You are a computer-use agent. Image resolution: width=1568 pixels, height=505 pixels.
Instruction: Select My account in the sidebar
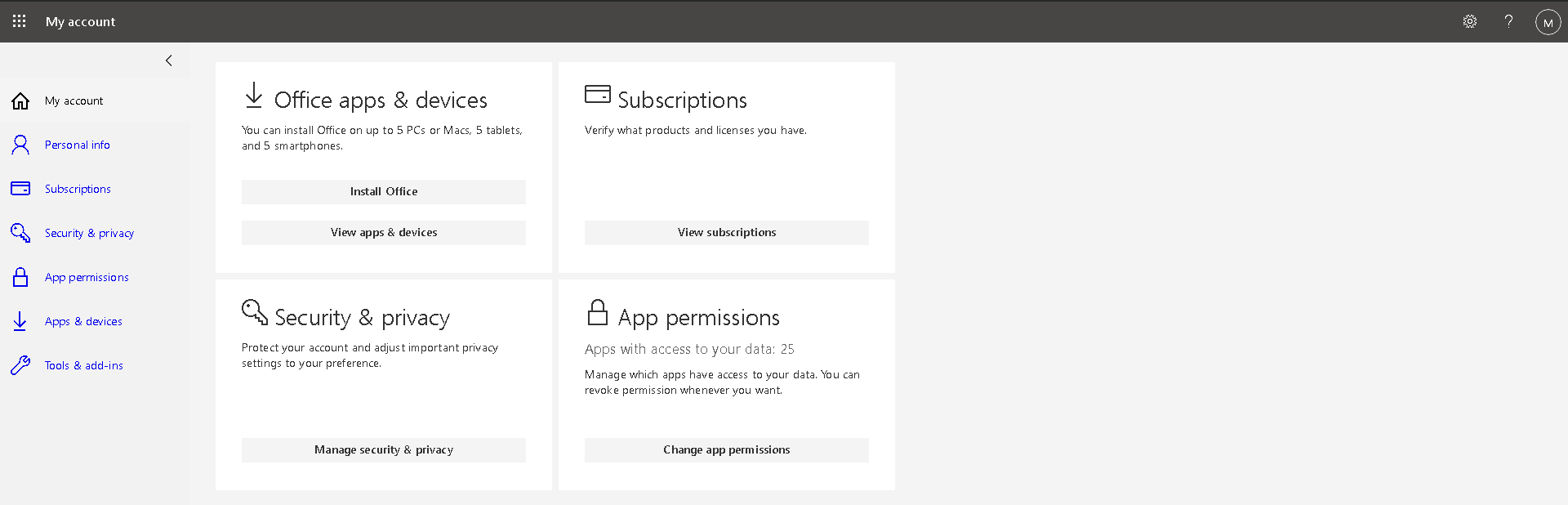(x=74, y=101)
